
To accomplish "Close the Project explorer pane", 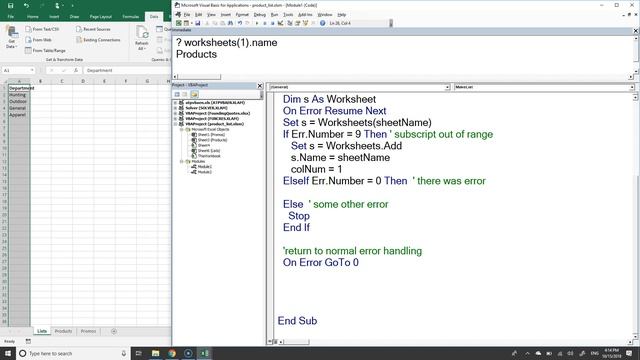I will coord(260,85).
